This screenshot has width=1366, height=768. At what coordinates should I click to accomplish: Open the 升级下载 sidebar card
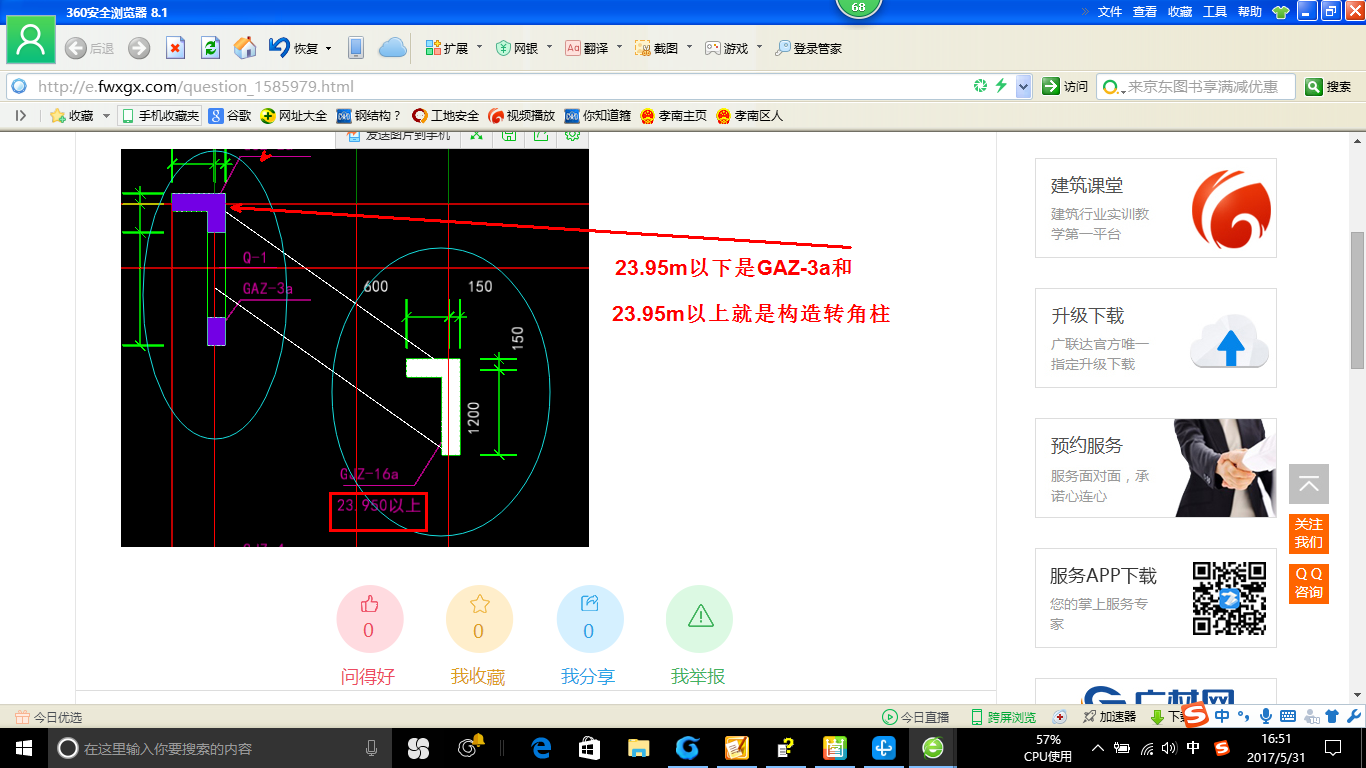pyautogui.click(x=1156, y=338)
